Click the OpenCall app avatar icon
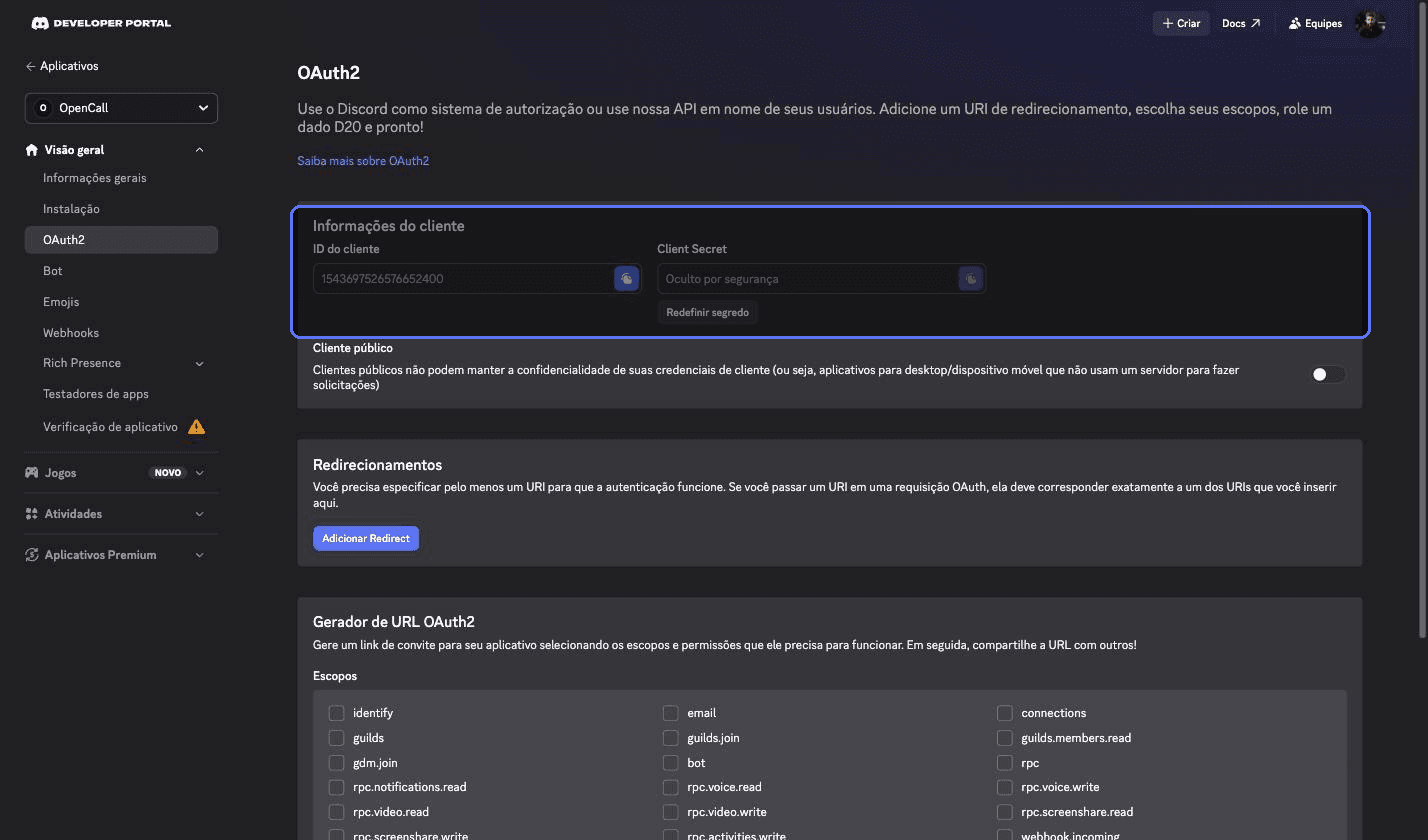Image resolution: width=1428 pixels, height=840 pixels. (x=42, y=108)
